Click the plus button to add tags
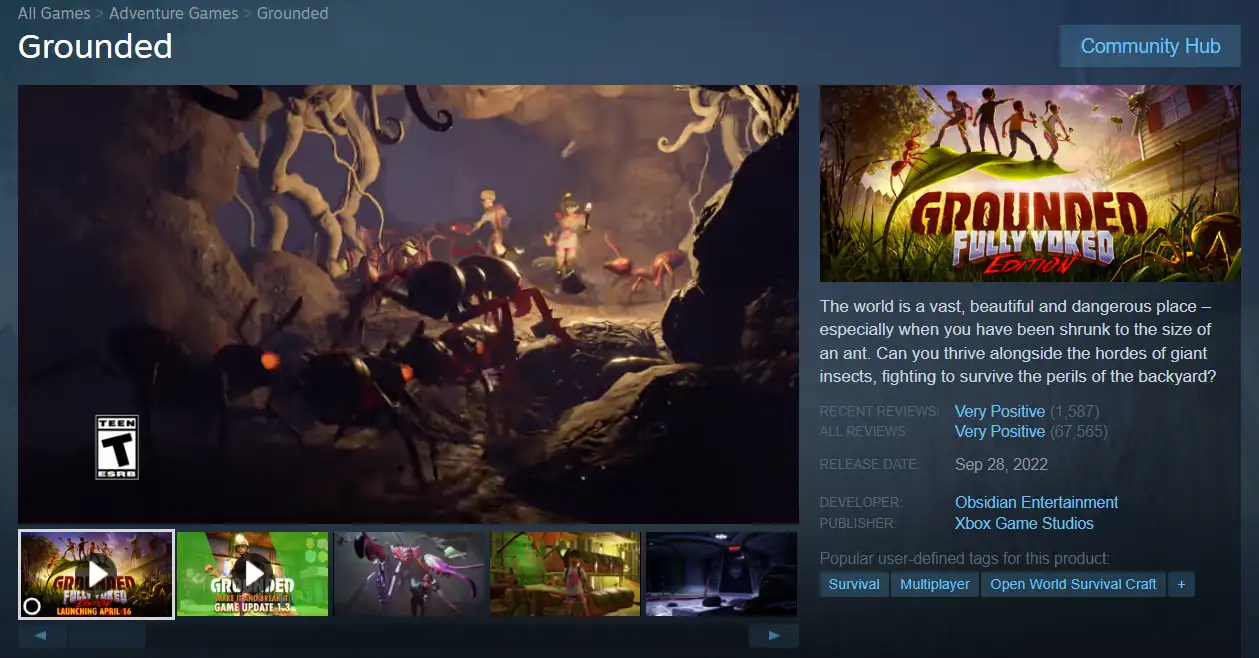Viewport: 1259px width, 658px height. click(1181, 584)
